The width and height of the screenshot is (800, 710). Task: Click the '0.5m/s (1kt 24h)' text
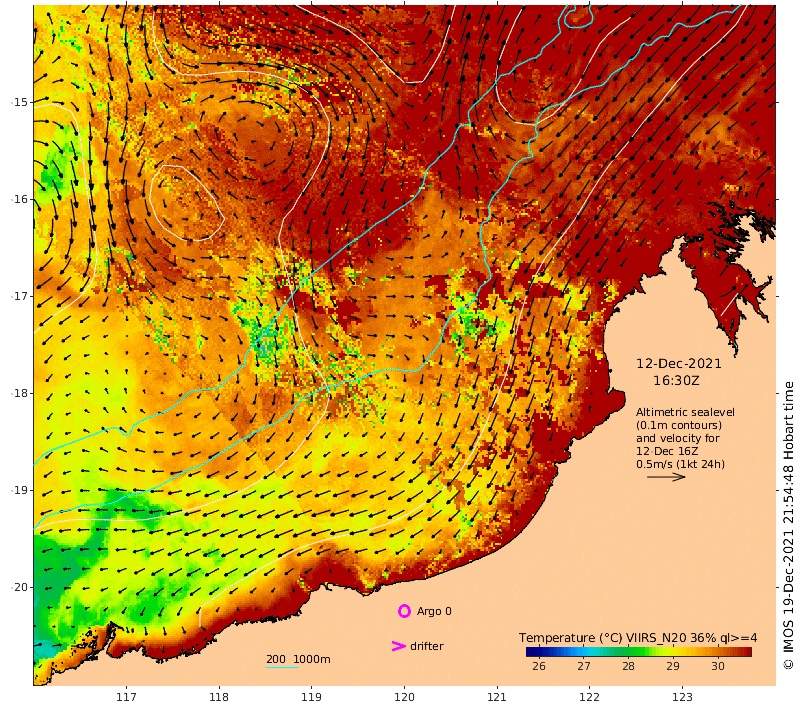[680, 464]
